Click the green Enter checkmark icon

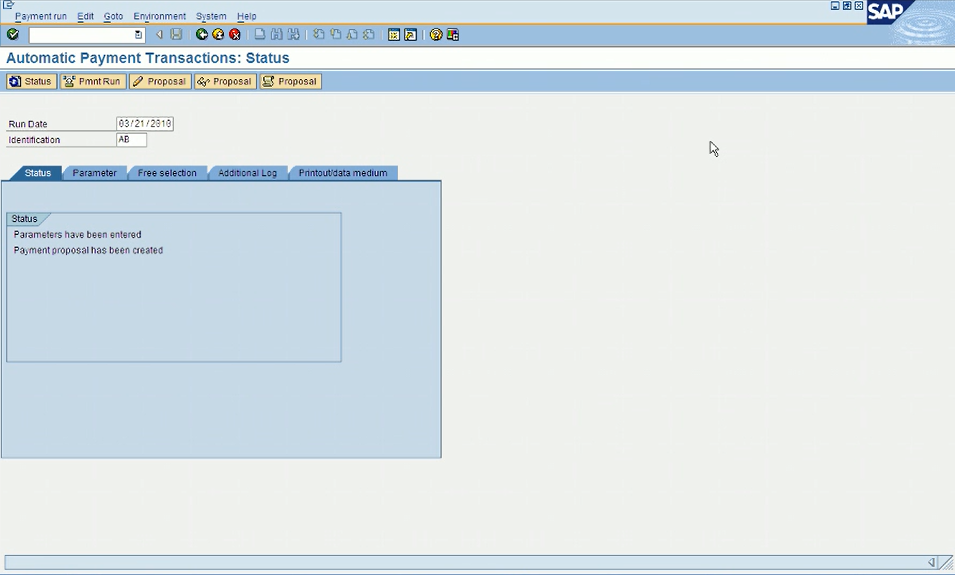[13, 35]
